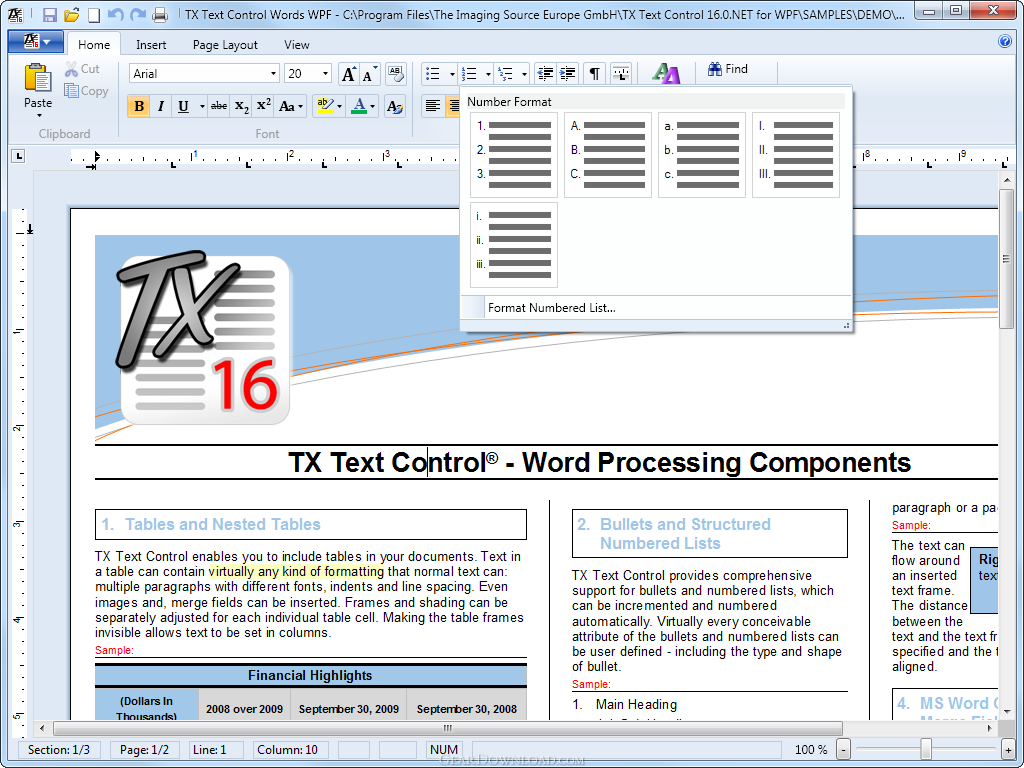This screenshot has height=768, width=1024.
Task: Expand the structured list dropdown arrow
Action: click(524, 74)
